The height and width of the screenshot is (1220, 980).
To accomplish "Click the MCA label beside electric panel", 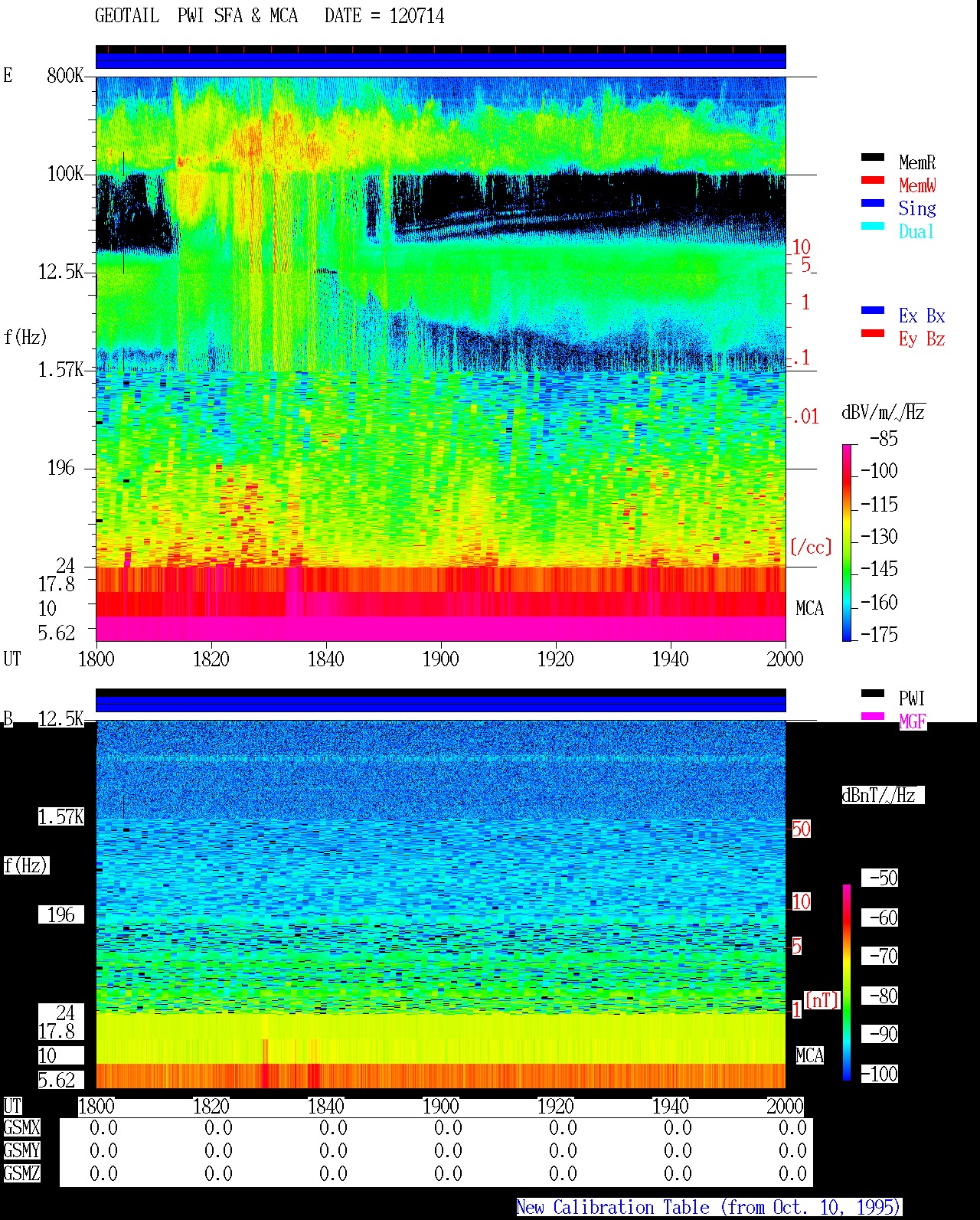I will tap(809, 608).
